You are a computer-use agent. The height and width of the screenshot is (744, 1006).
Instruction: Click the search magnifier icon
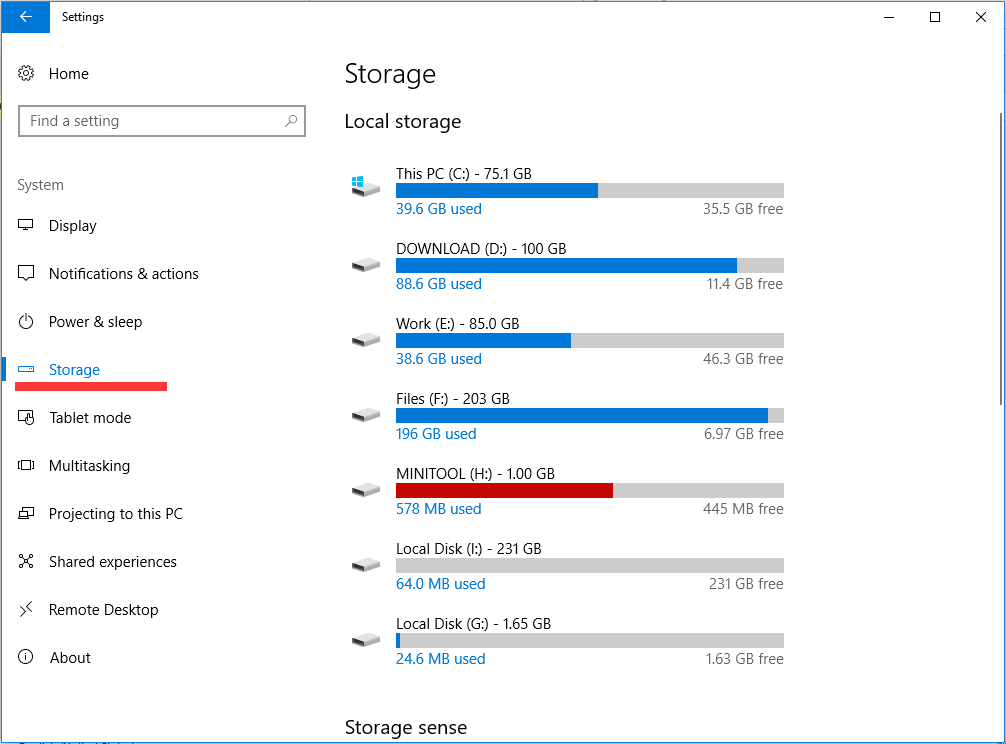(x=291, y=121)
